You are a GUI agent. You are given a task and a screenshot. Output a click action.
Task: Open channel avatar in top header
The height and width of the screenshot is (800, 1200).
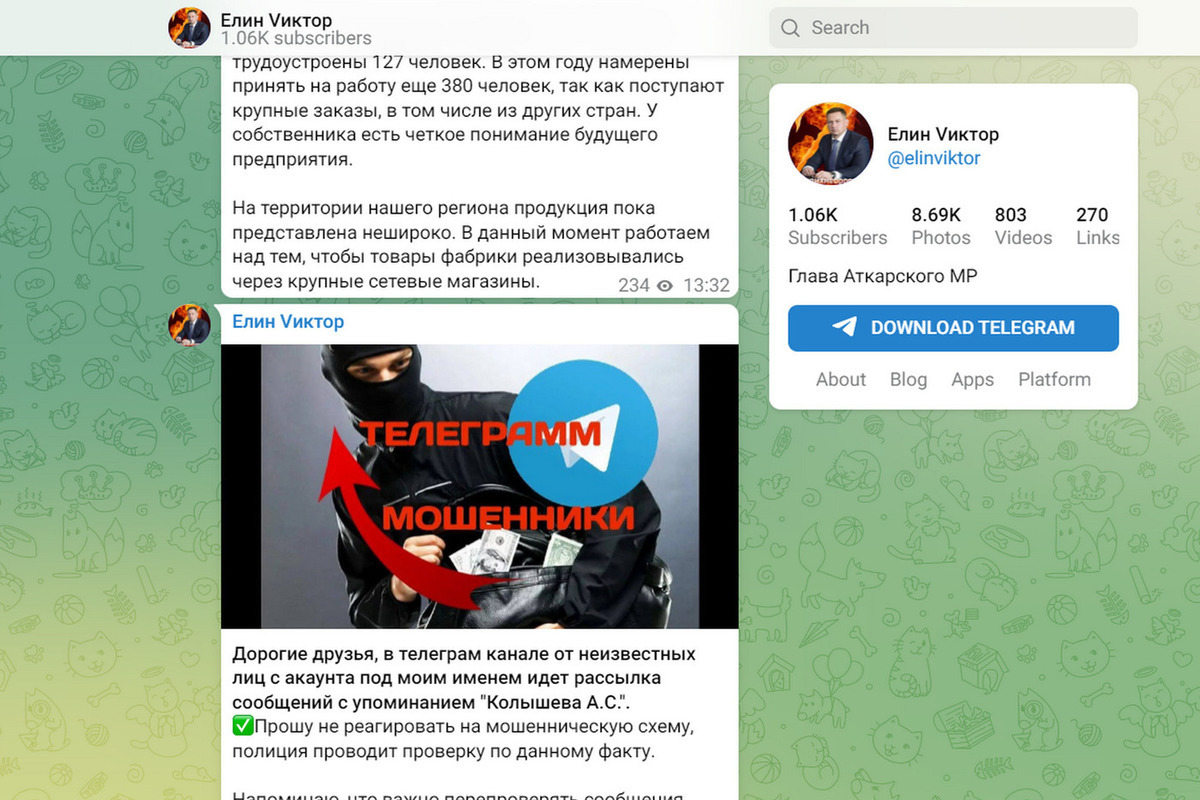tap(189, 28)
